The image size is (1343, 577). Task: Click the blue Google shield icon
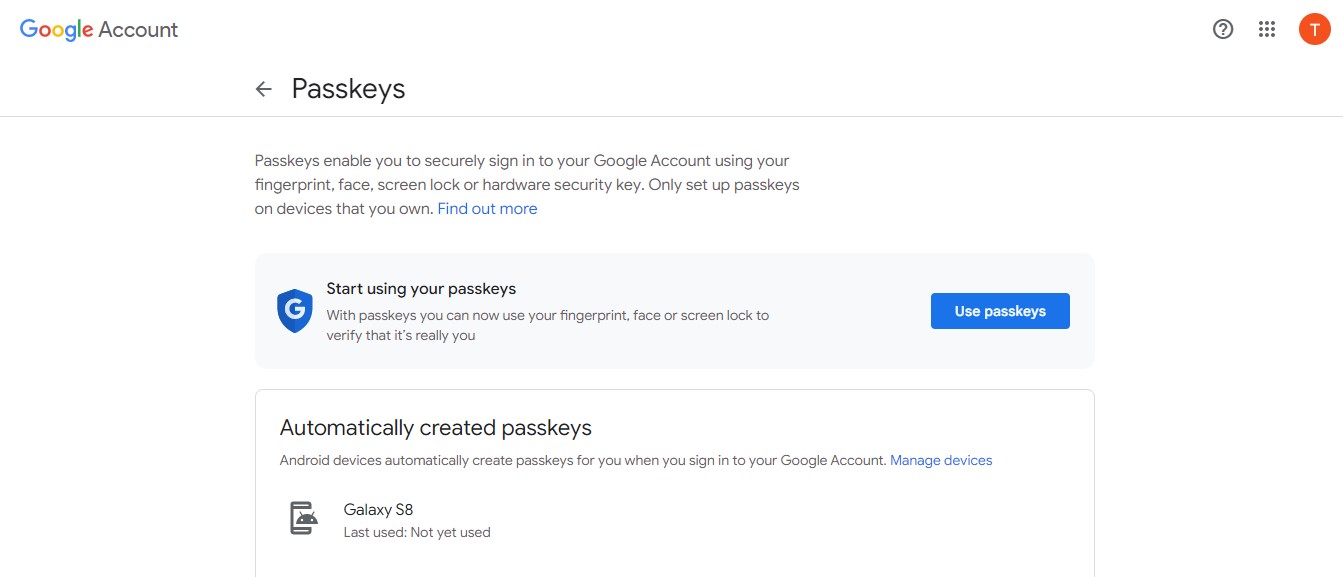pos(295,311)
